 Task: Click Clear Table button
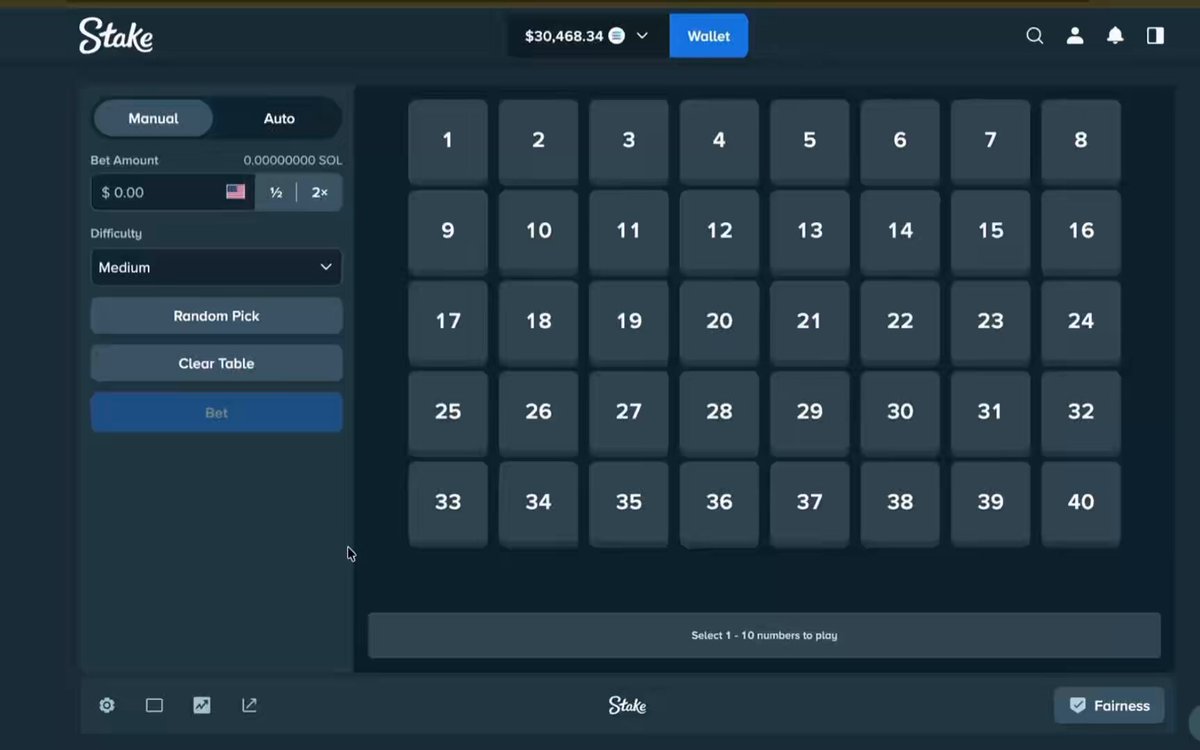216,364
